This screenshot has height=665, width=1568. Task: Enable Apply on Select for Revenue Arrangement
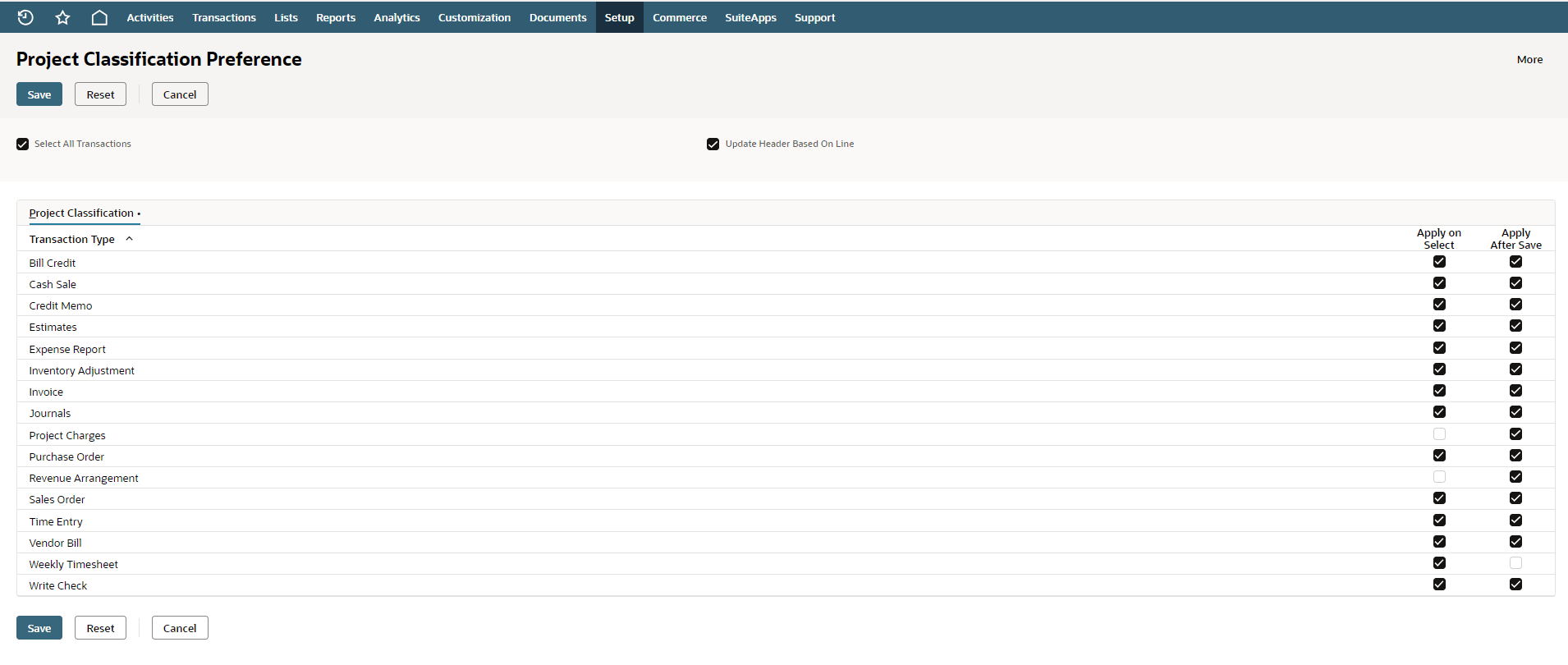click(x=1439, y=477)
